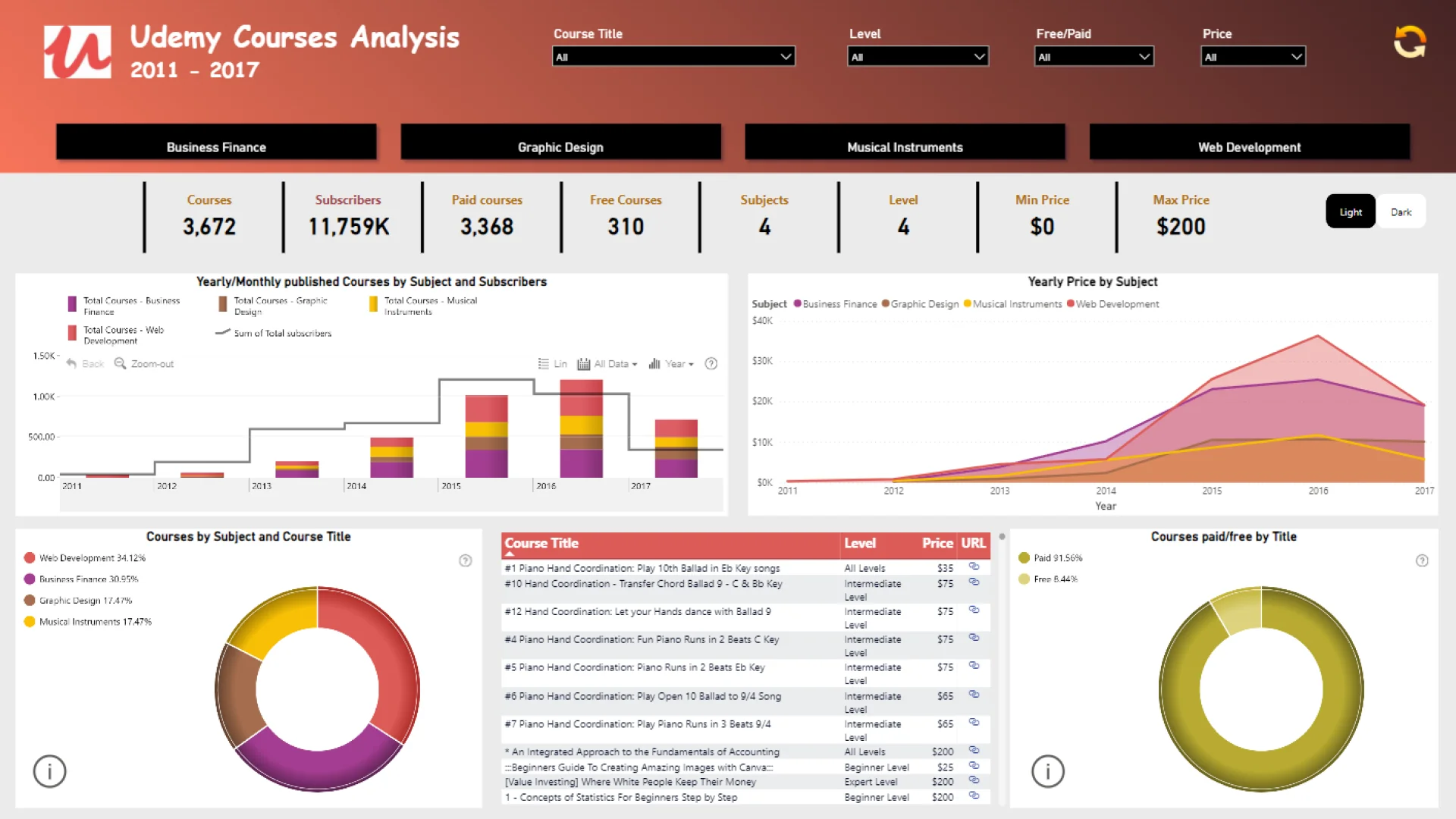Image resolution: width=1456 pixels, height=819 pixels.
Task: Click the table's vertical scrollbar handle
Action: (x=1002, y=537)
